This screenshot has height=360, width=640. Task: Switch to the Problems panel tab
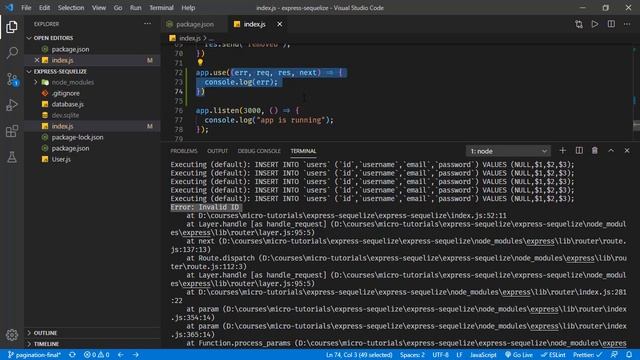(184, 151)
